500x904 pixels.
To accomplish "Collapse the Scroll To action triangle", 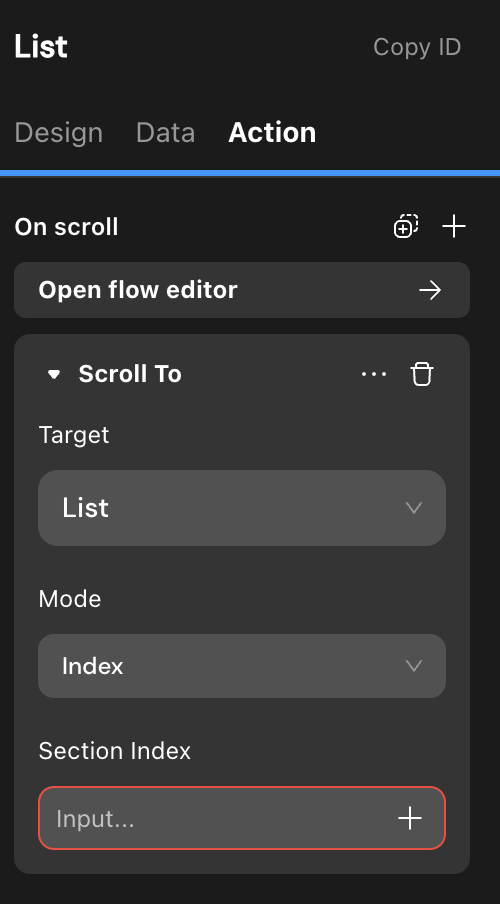I will [54, 375].
